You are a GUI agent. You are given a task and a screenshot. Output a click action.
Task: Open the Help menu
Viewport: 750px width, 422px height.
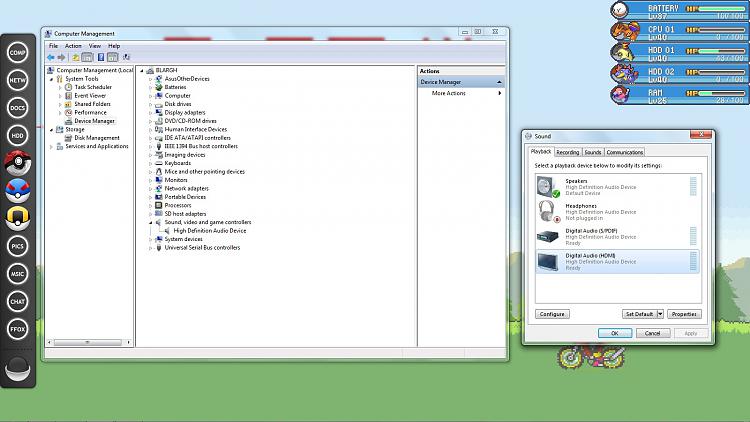[x=114, y=46]
